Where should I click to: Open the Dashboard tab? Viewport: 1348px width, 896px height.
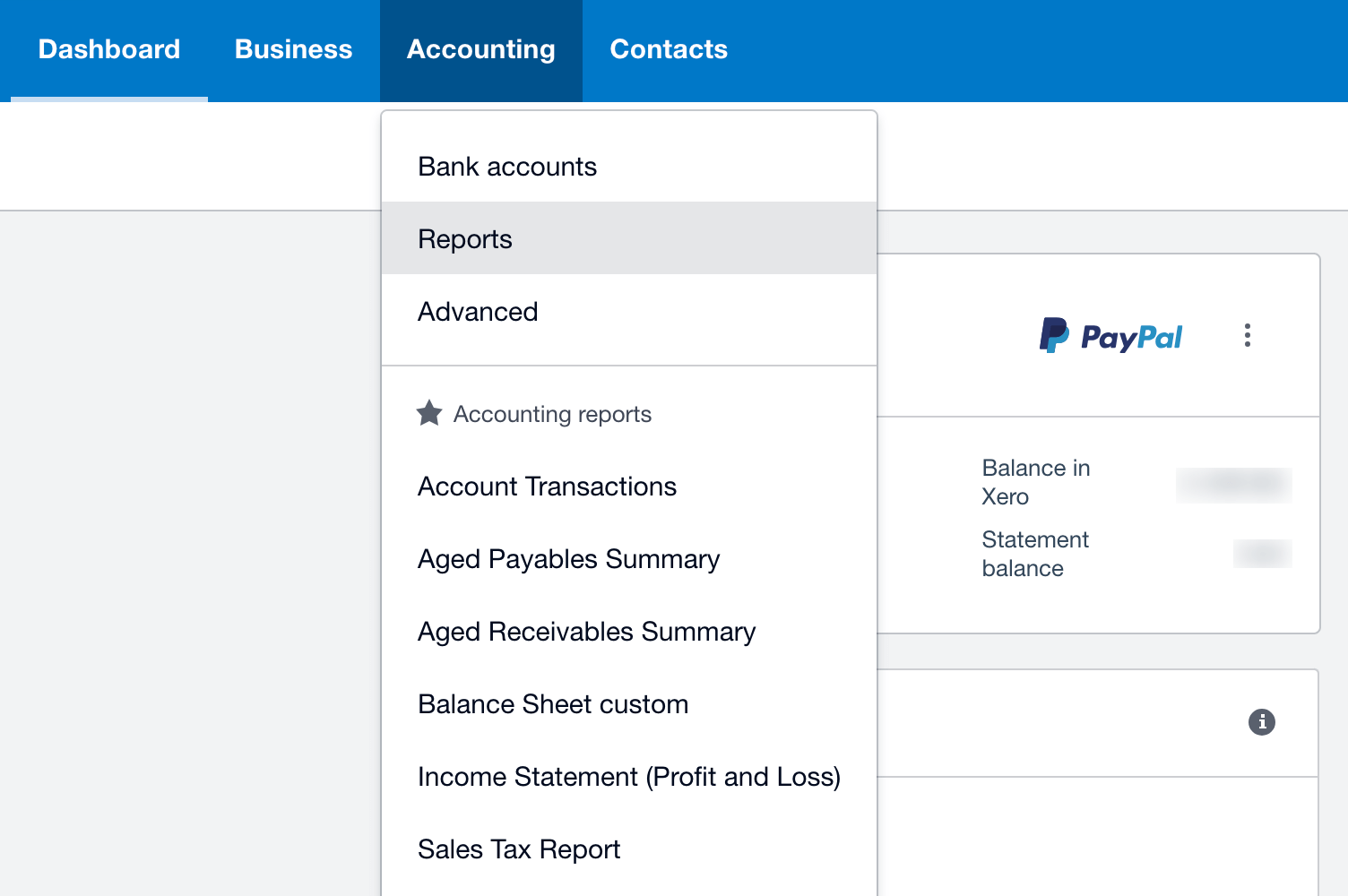click(109, 49)
